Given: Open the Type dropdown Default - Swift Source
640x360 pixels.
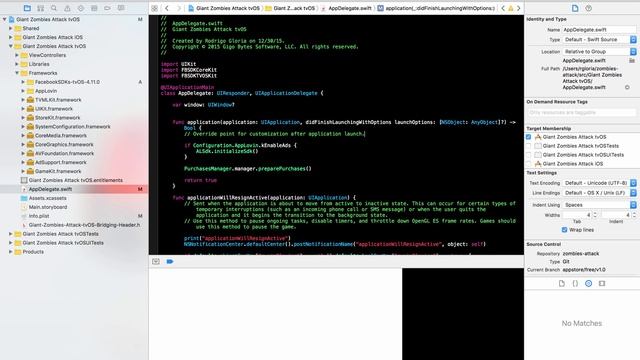Looking at the screenshot, I should coord(600,40).
